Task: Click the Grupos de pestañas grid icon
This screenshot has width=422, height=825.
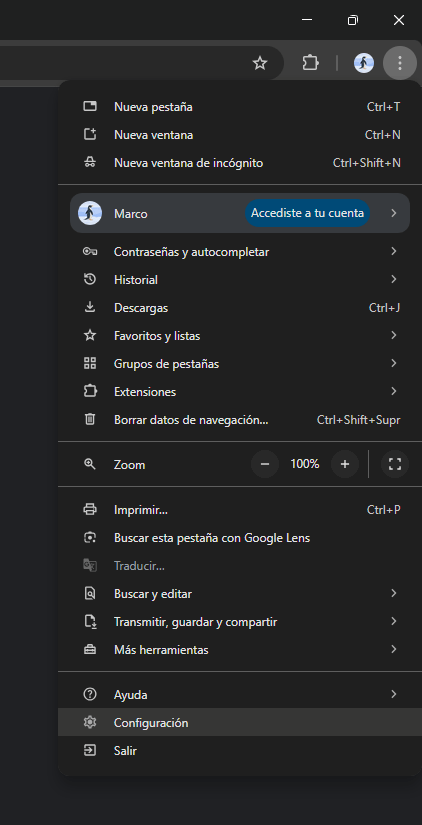Action: pyautogui.click(x=90, y=363)
